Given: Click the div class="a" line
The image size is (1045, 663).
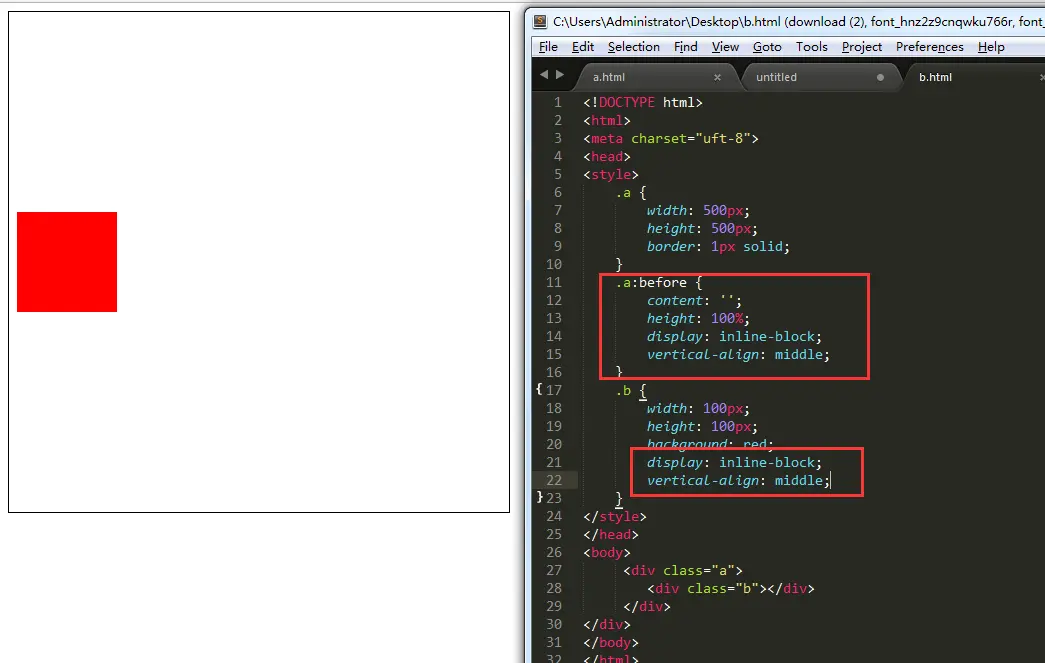Looking at the screenshot, I should pyautogui.click(x=682, y=570).
